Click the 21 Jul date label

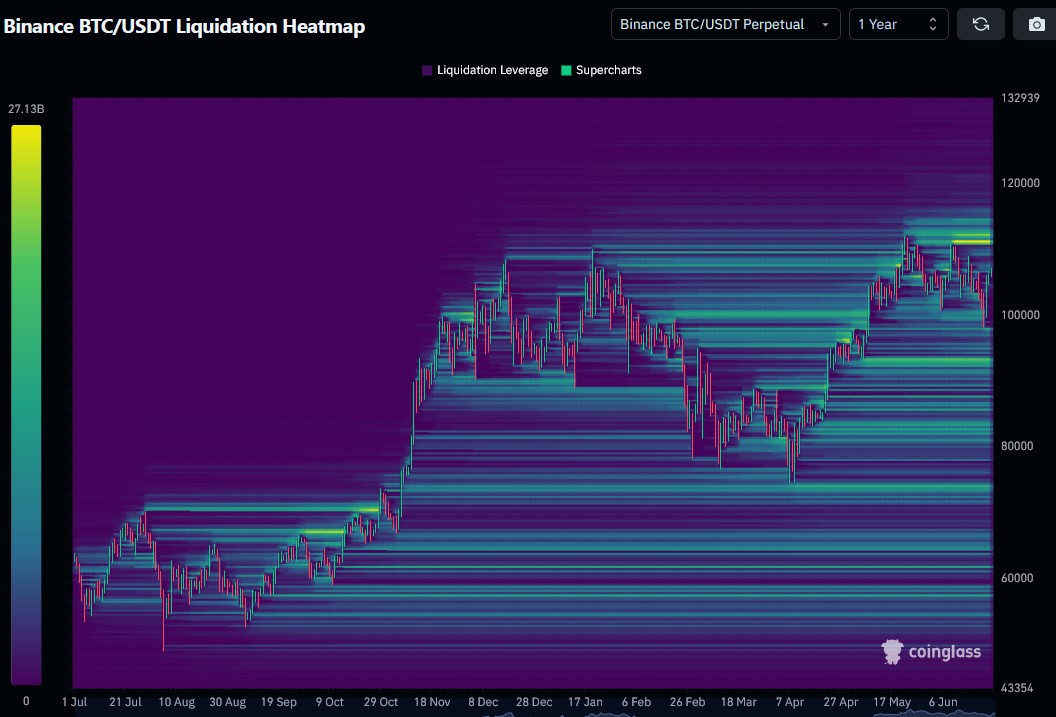coord(125,702)
